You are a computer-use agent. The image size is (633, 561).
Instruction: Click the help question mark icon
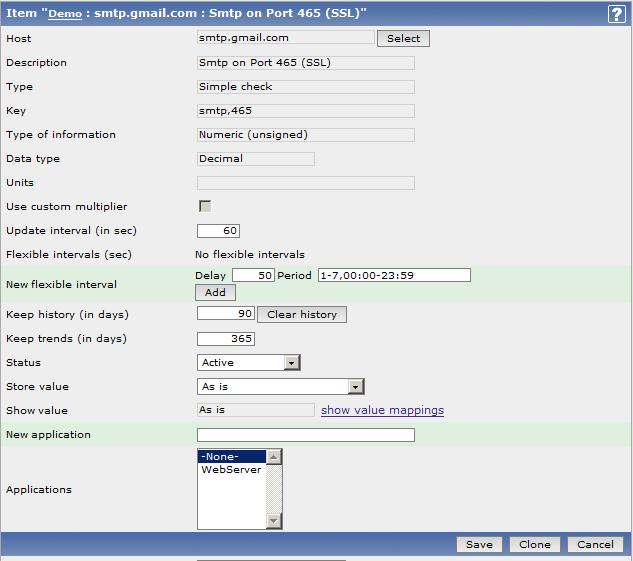(x=617, y=14)
